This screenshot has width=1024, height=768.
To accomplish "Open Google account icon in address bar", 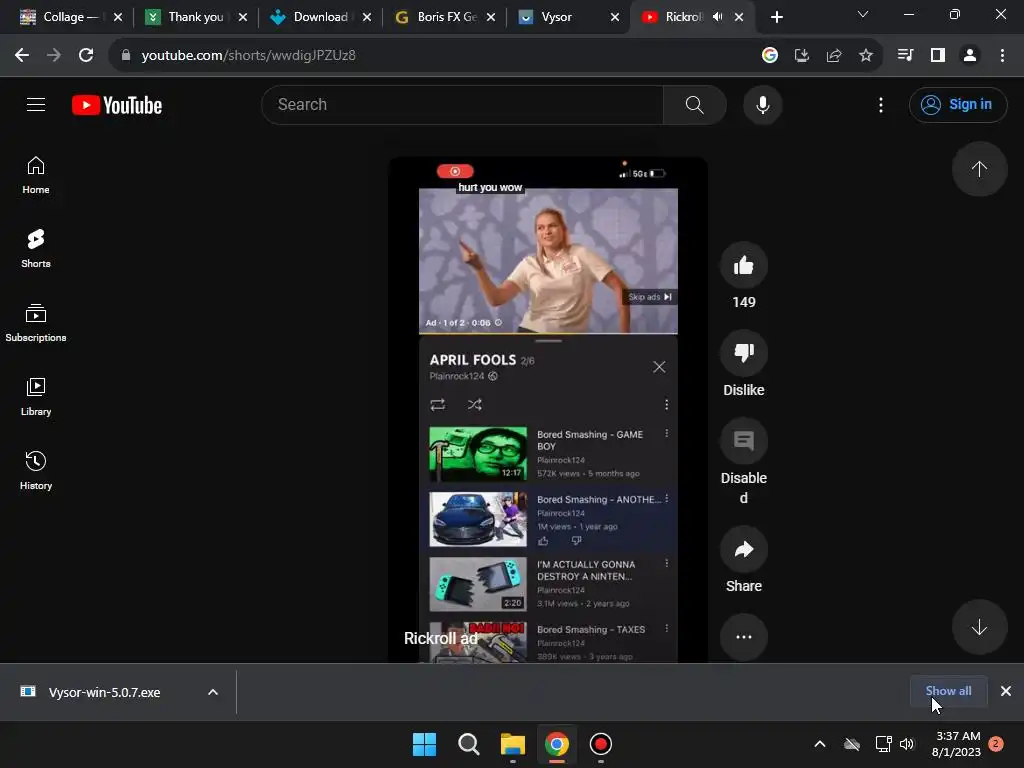I will pyautogui.click(x=769, y=56).
